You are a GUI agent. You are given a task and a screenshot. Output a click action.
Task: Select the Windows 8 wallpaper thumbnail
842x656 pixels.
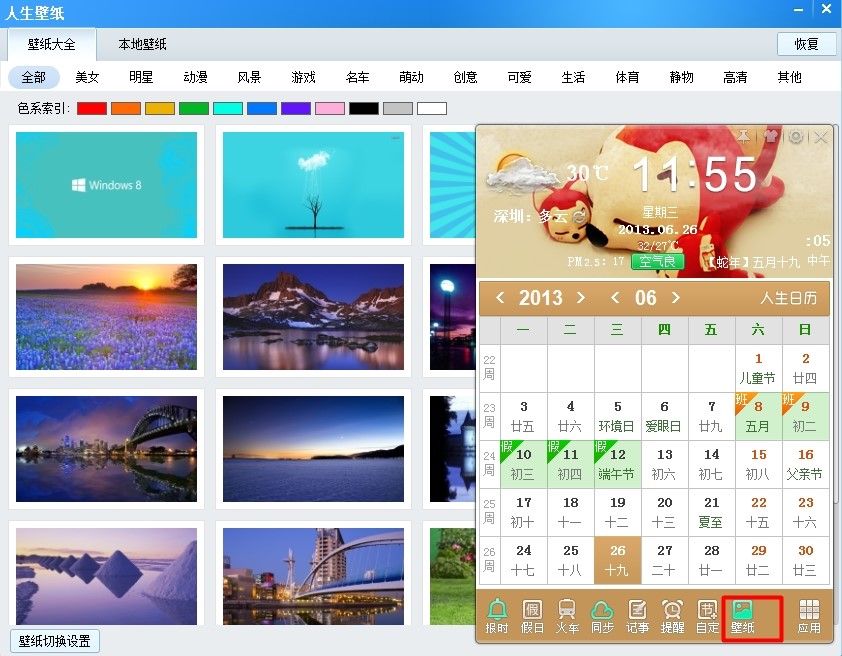tap(106, 185)
